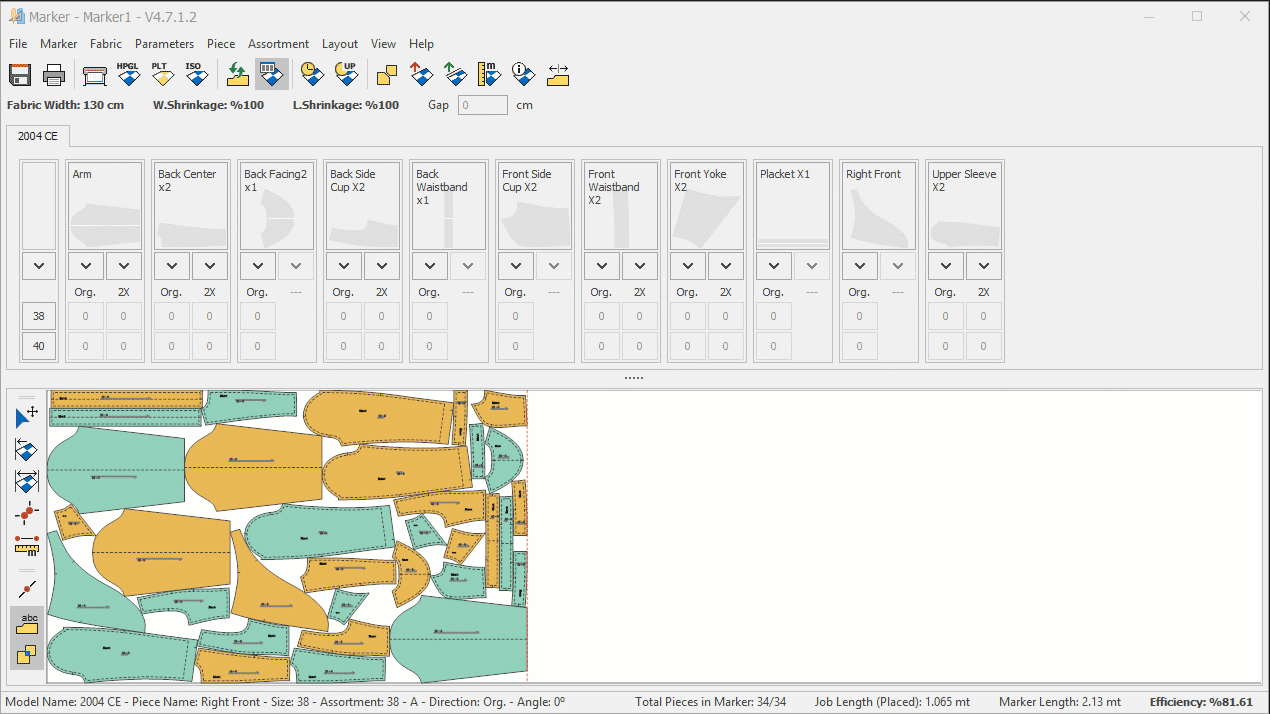Switch to the 2004 CE tab
1270x714 pixels.
tap(38, 136)
